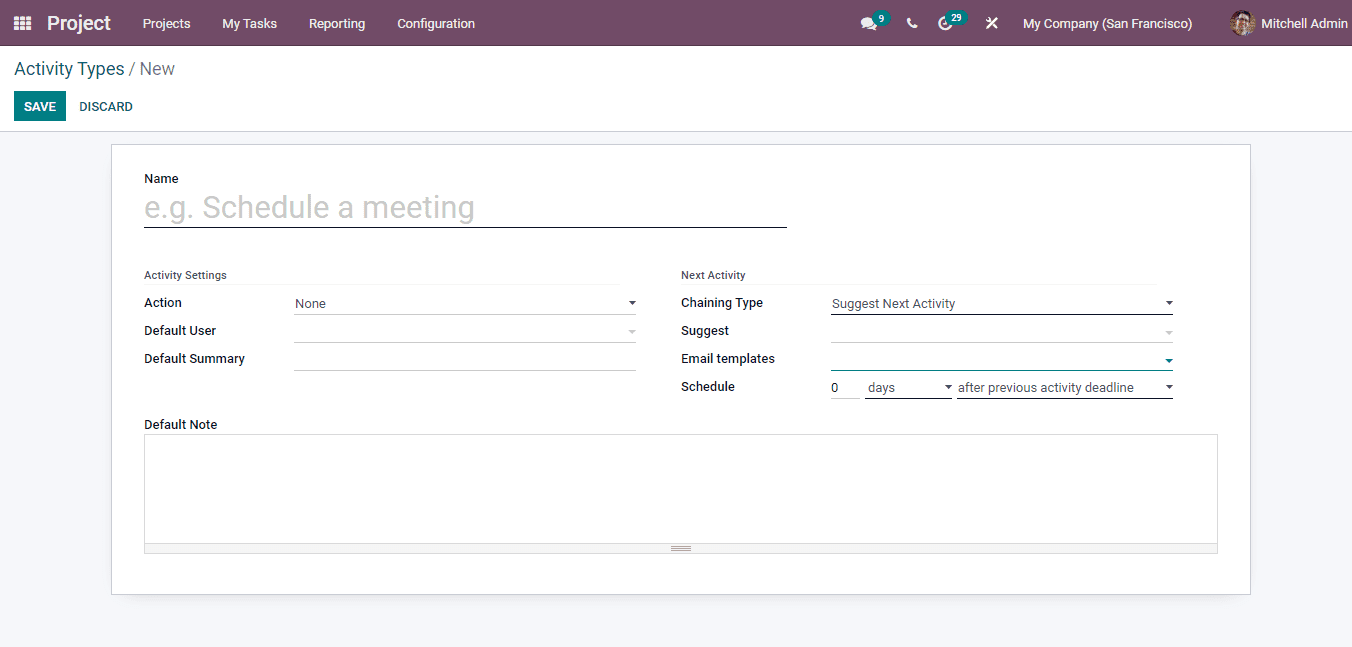
Task: Open the apps grid menu
Action: pyautogui.click(x=21, y=22)
